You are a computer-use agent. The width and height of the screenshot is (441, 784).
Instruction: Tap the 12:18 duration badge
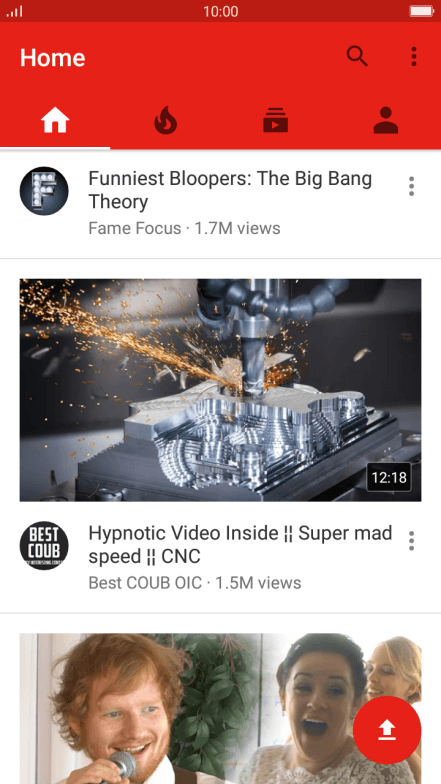[x=389, y=478]
